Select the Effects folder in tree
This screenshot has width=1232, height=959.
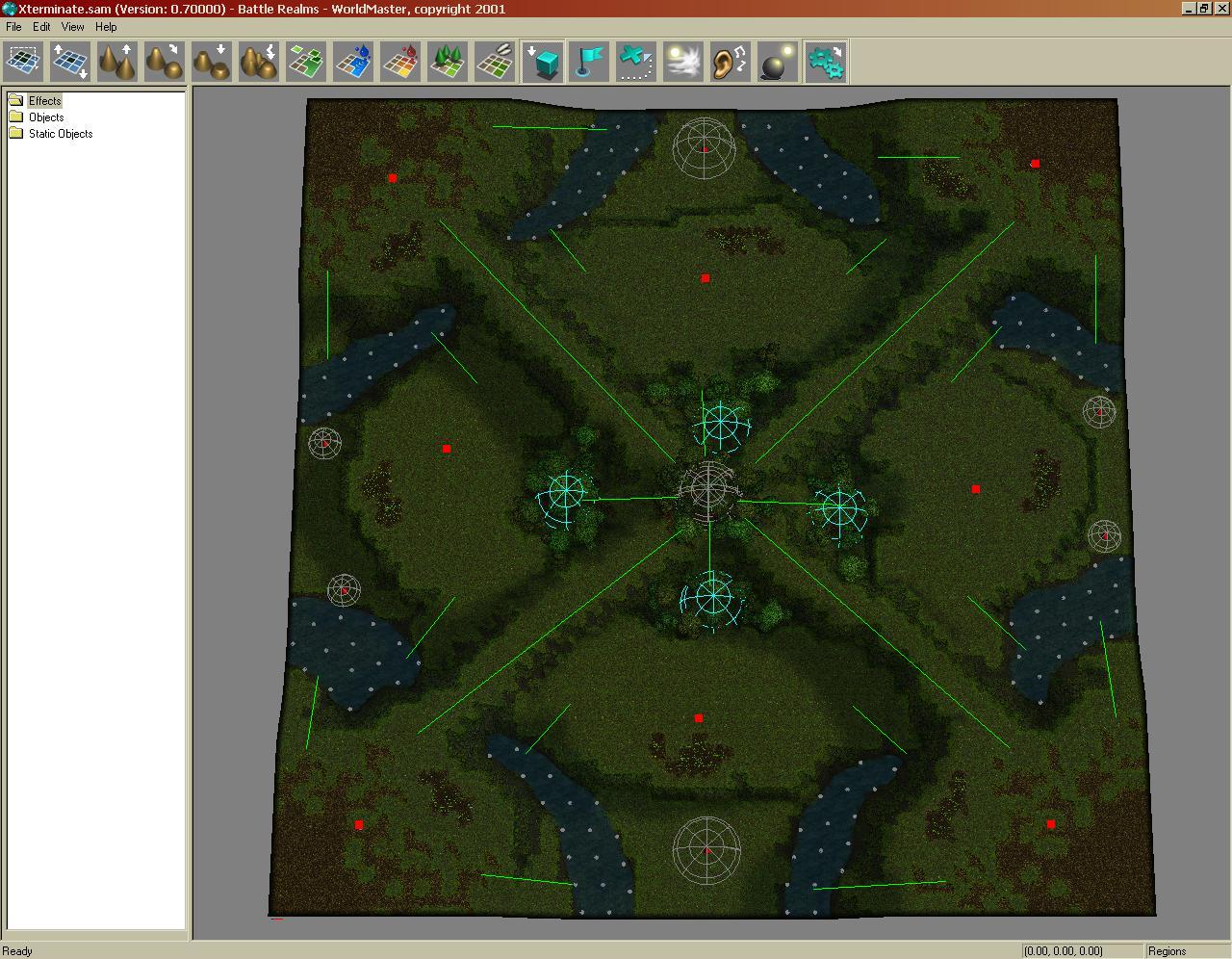(x=44, y=101)
